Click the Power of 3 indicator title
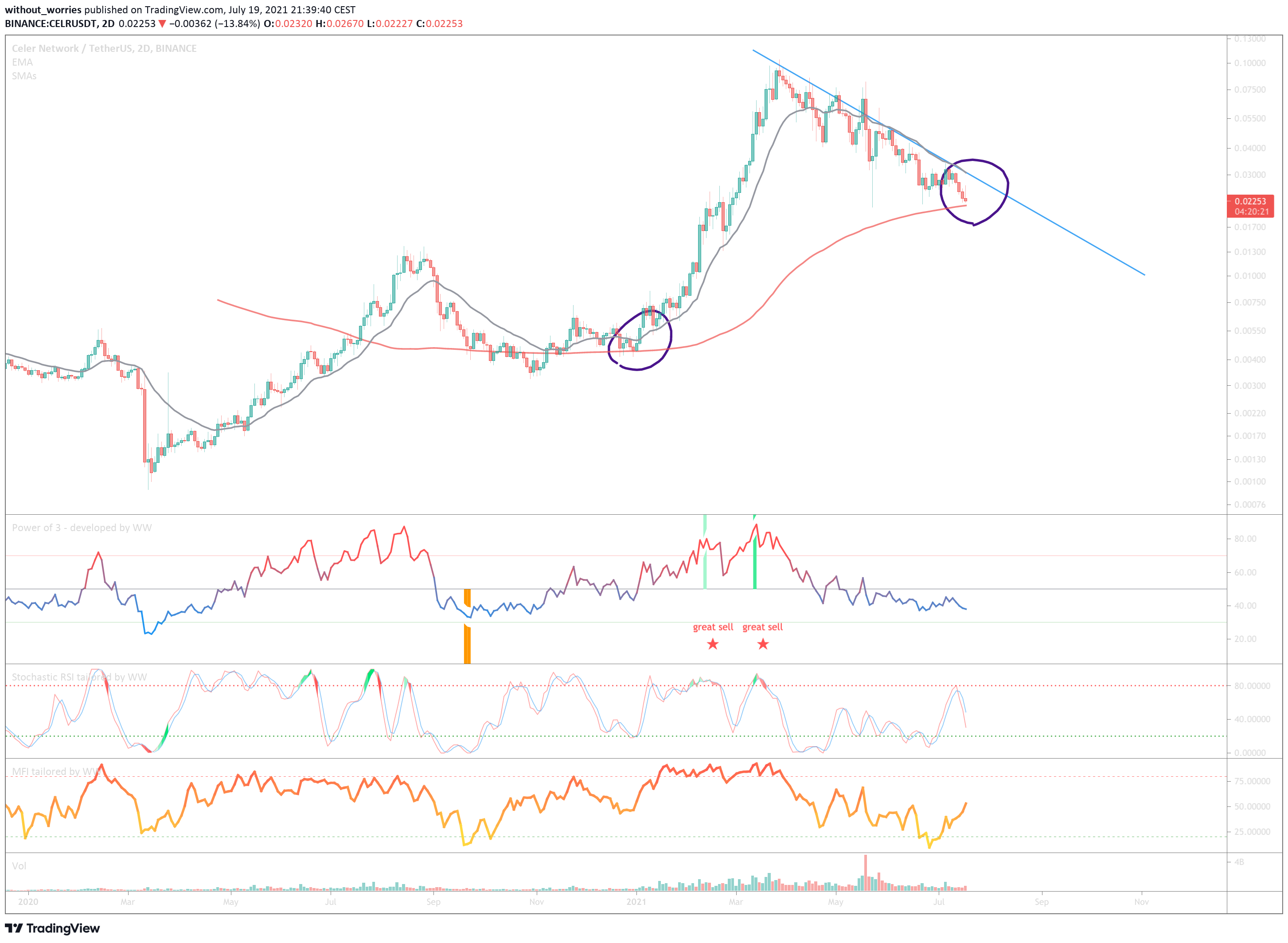This screenshot has width=1288, height=943. [82, 528]
